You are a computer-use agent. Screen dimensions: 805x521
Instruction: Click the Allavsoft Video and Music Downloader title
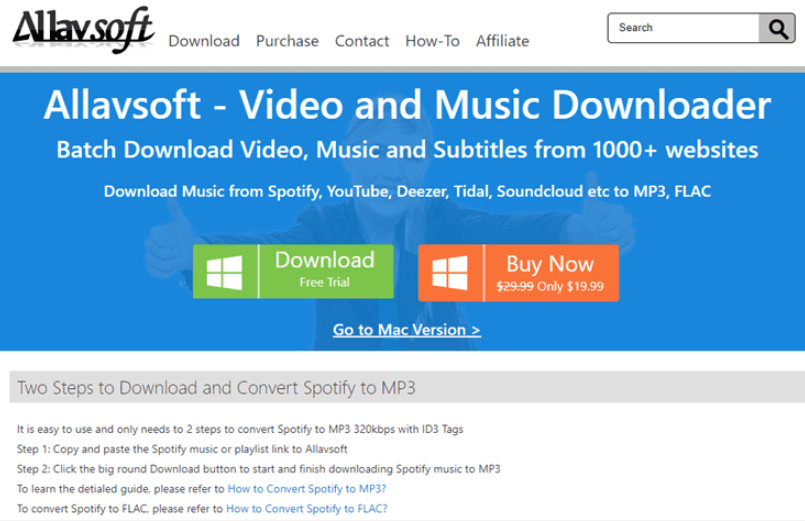(x=407, y=106)
